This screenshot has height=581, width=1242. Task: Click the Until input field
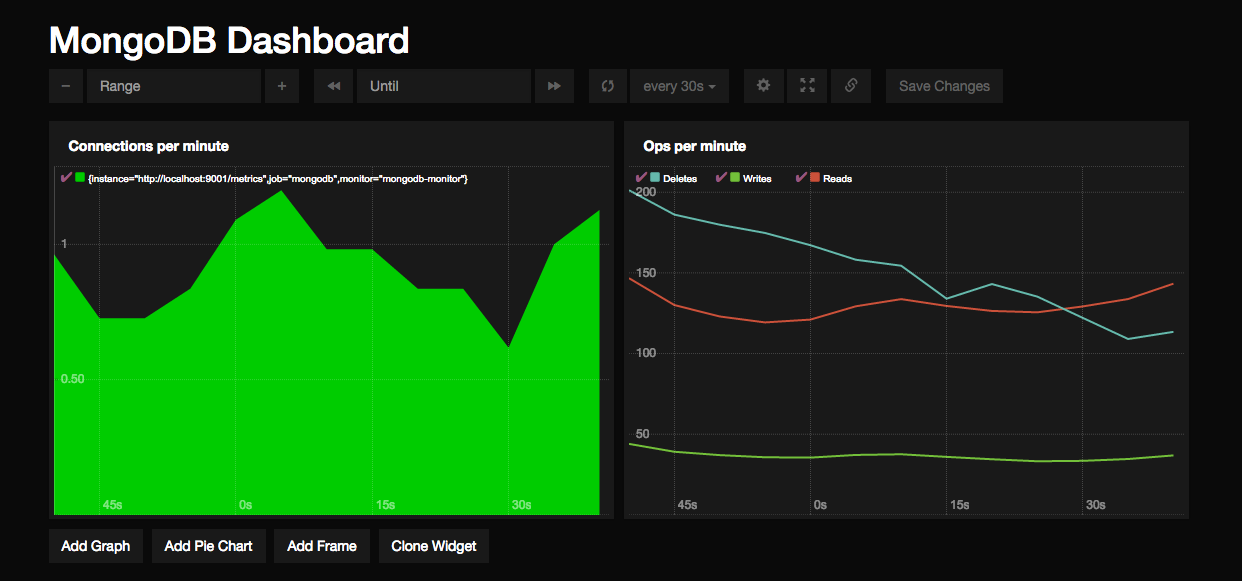[x=444, y=86]
